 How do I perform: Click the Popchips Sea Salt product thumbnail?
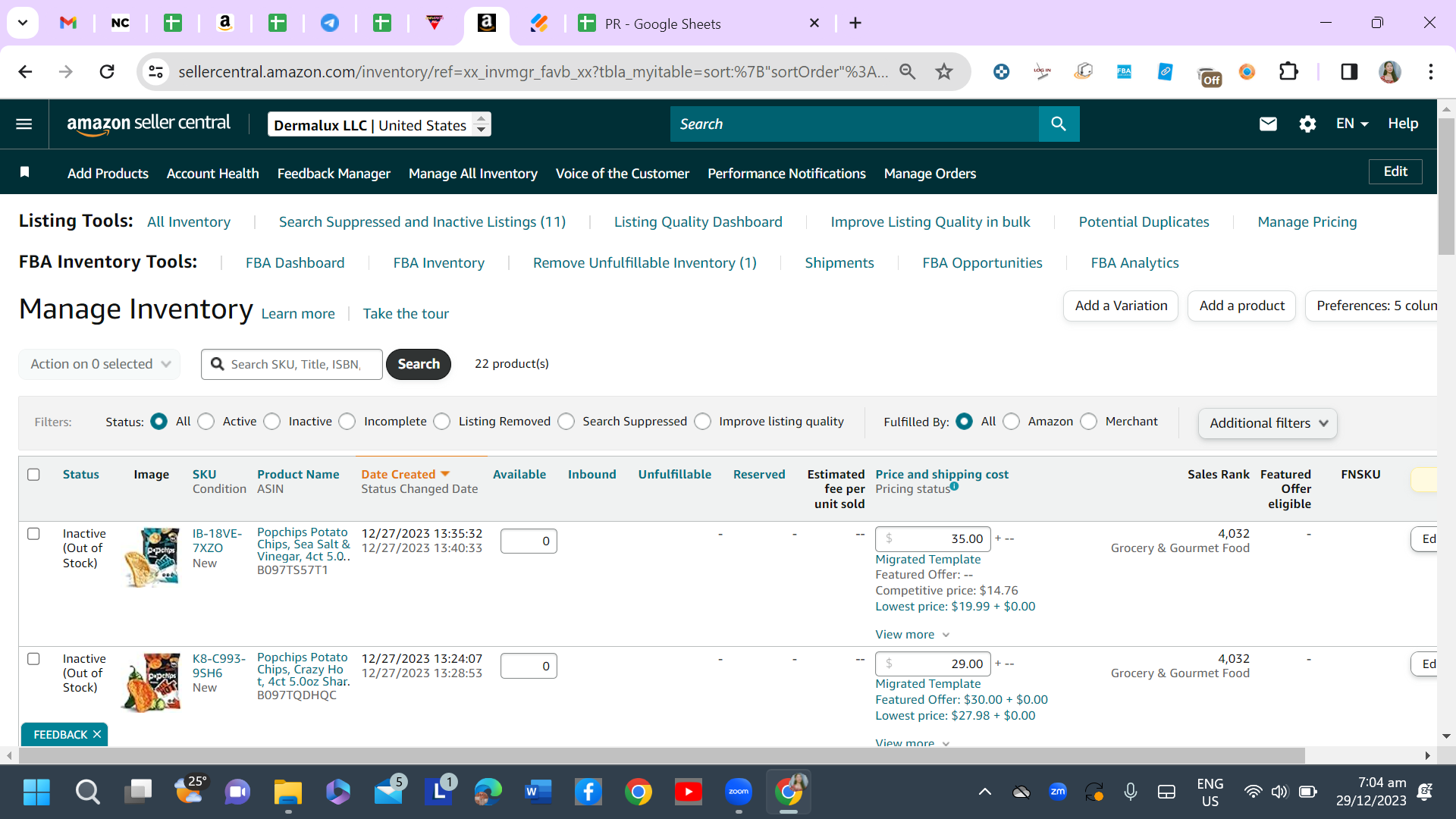(x=152, y=557)
